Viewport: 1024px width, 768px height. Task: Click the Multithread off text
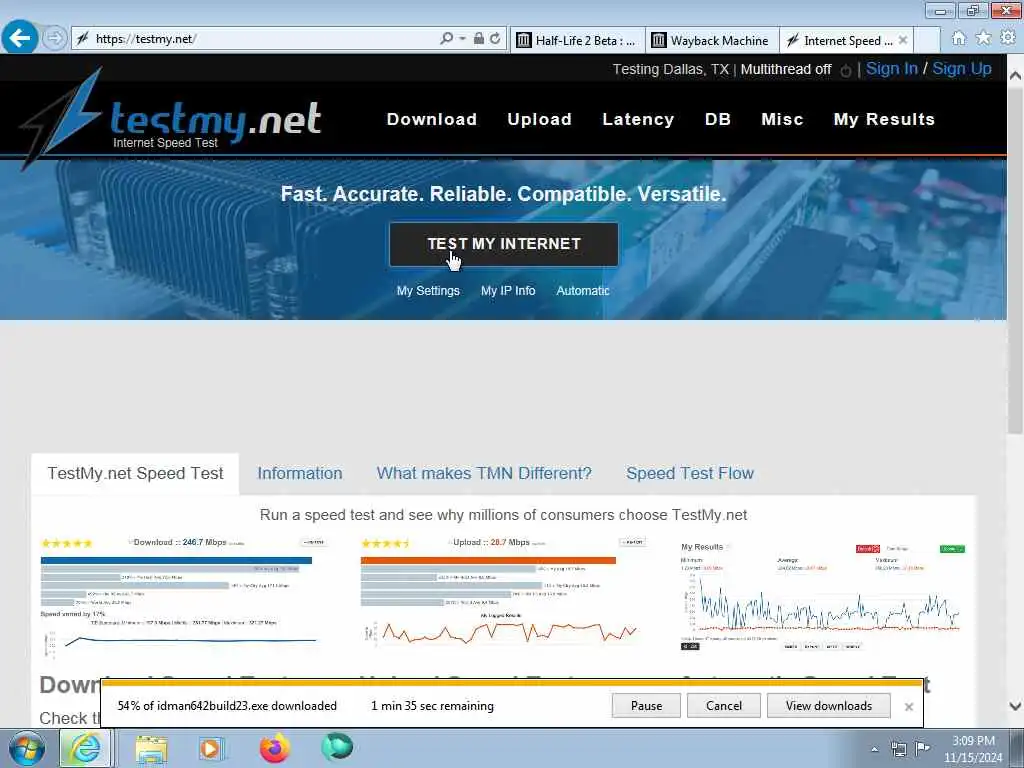[786, 69]
